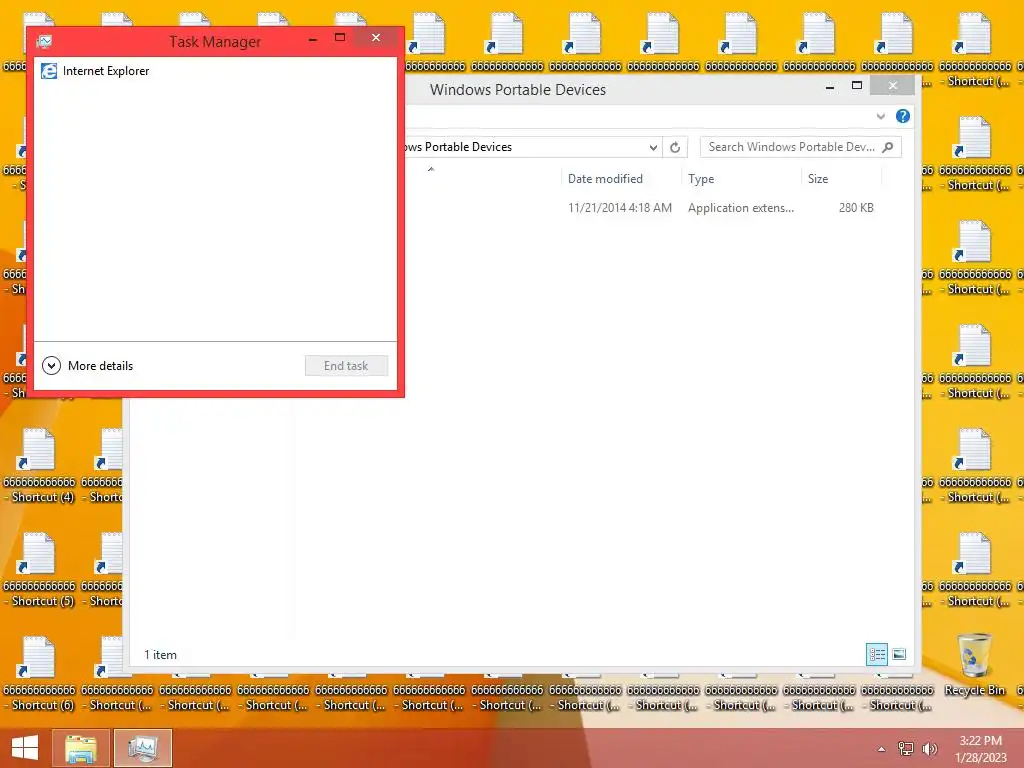
Task: Select the Shortcut (5) desktop icon
Action: (x=39, y=569)
